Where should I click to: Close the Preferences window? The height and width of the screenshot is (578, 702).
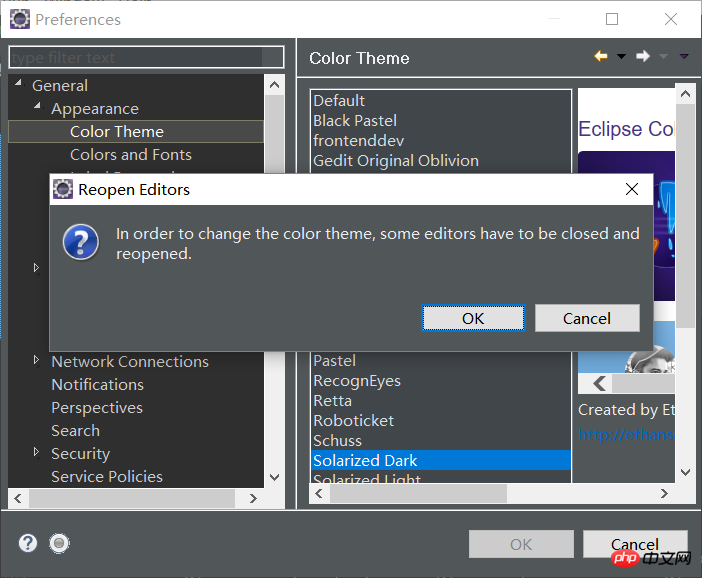pos(671,19)
